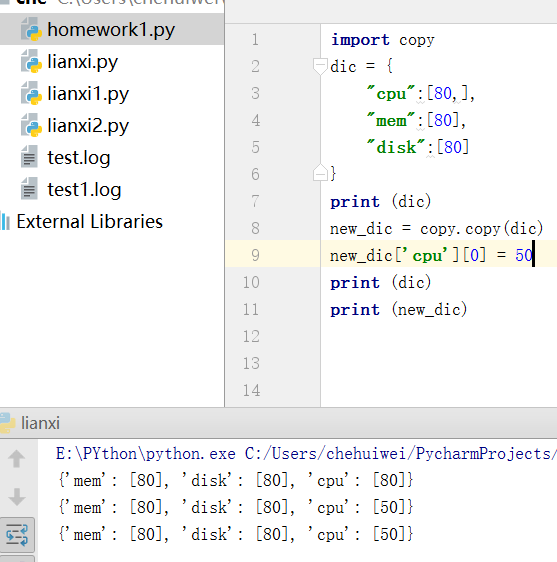Screen dimensions: 557x562
Task: Click the closing fold marker on line 6
Action: tap(320, 173)
